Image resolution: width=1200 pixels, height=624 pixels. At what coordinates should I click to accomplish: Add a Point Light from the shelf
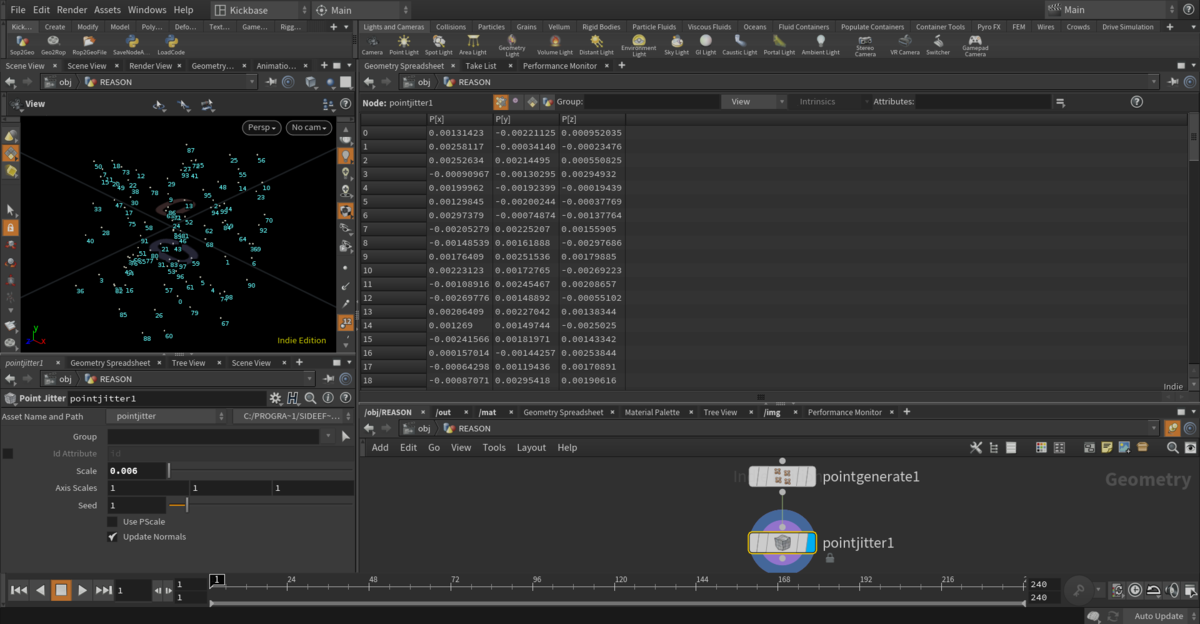pyautogui.click(x=404, y=44)
